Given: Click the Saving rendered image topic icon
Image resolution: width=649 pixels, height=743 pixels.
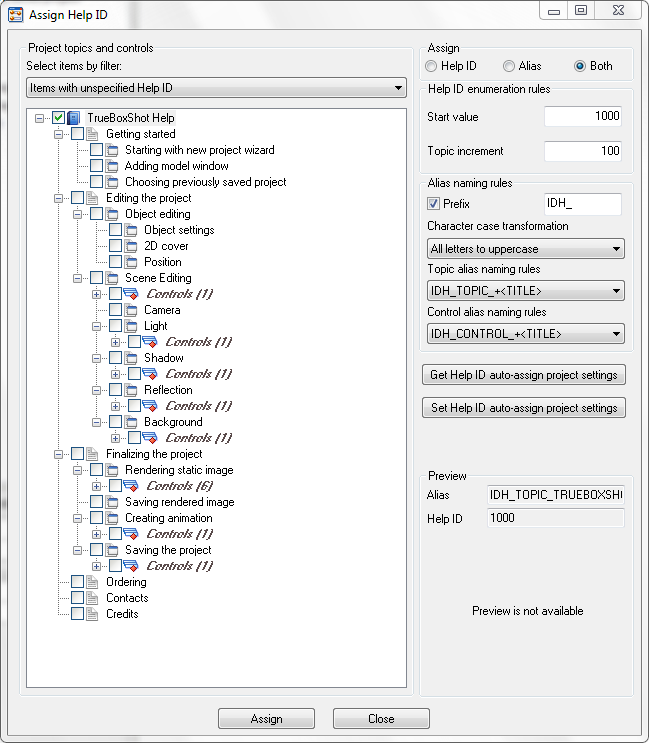Looking at the screenshot, I should pos(112,502).
